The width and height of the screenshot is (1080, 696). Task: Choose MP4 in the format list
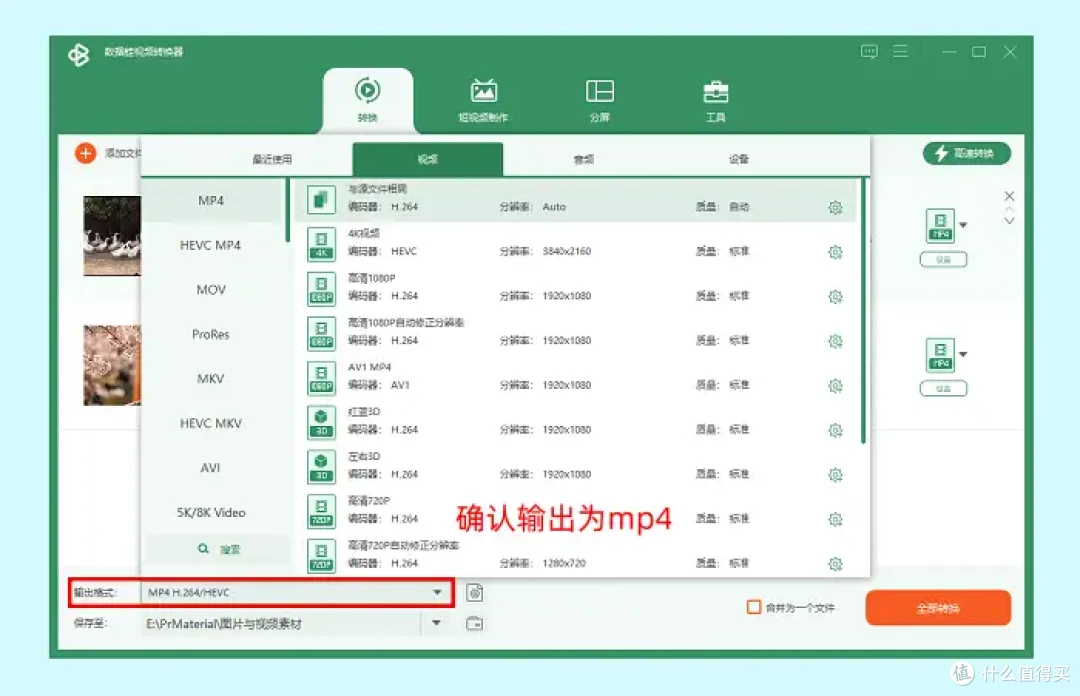click(211, 201)
